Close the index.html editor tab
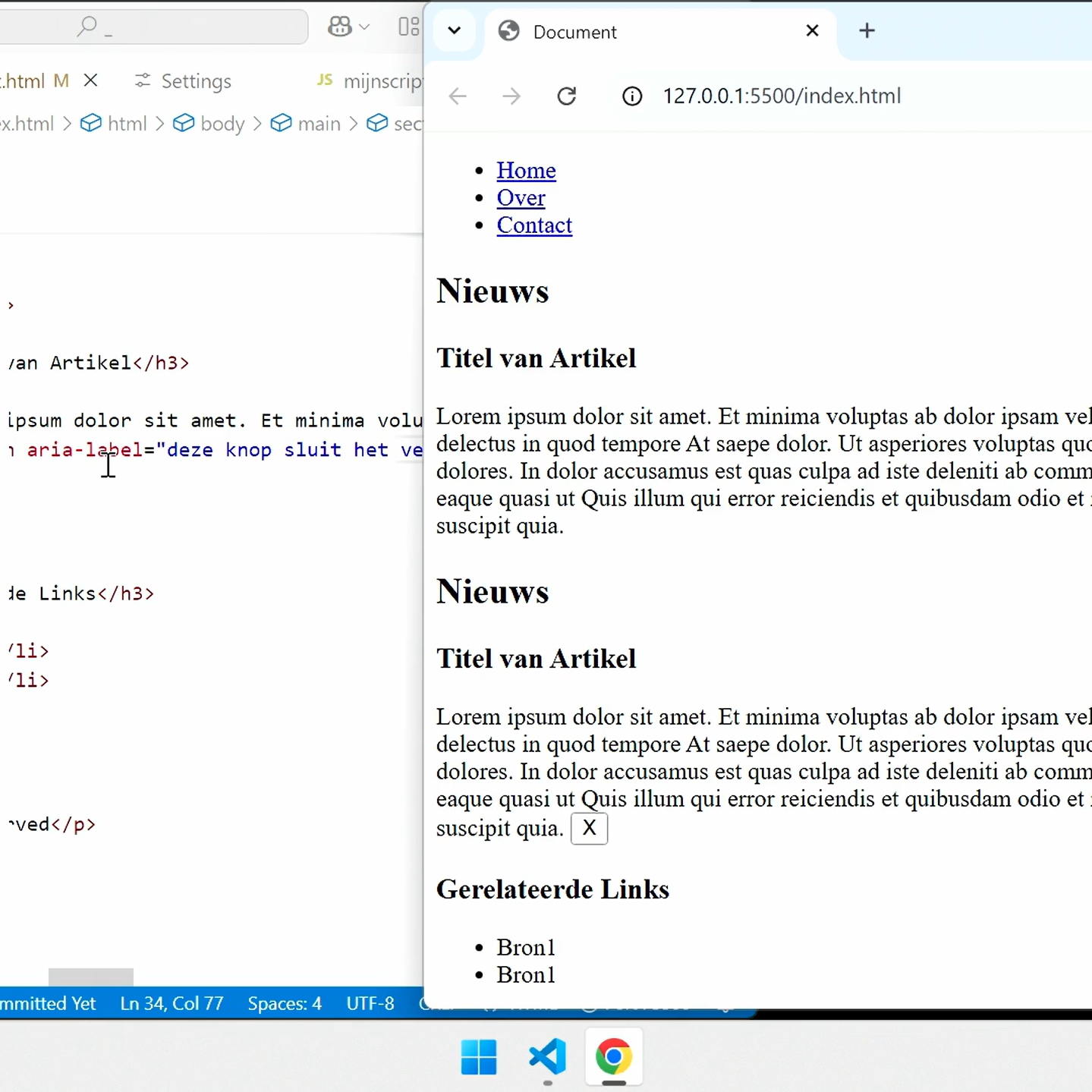1092x1092 pixels. (90, 80)
